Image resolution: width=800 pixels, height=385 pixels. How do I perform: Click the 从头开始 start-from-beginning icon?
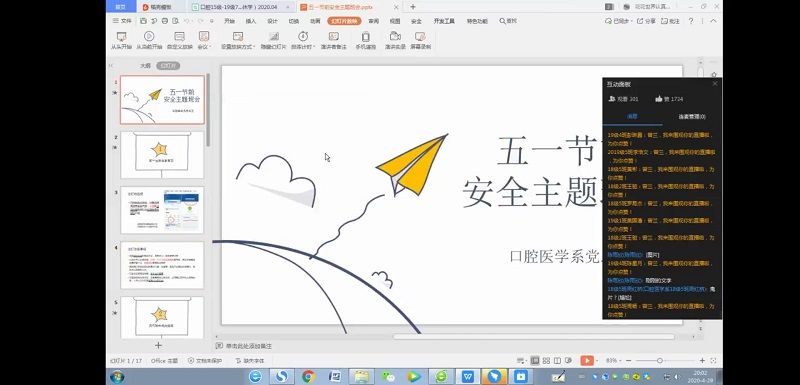[x=121, y=37]
